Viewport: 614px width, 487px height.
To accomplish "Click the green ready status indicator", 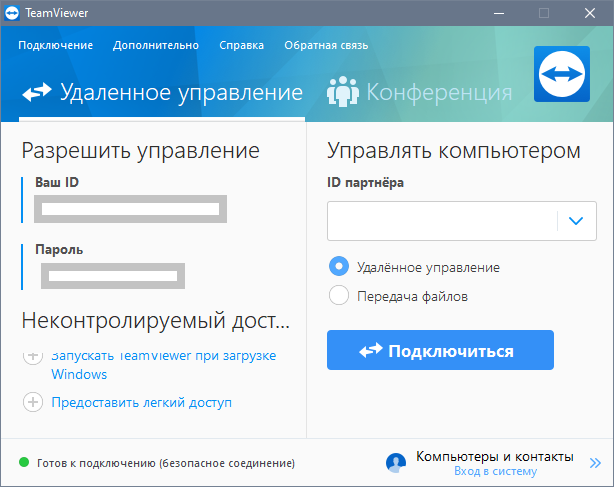I will [24, 462].
